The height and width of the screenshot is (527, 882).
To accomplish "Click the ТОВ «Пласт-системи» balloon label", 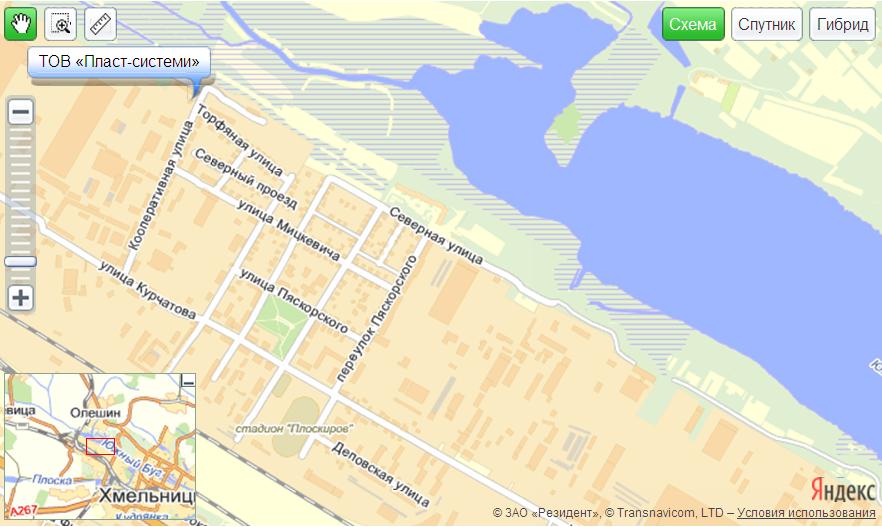I will (119, 61).
